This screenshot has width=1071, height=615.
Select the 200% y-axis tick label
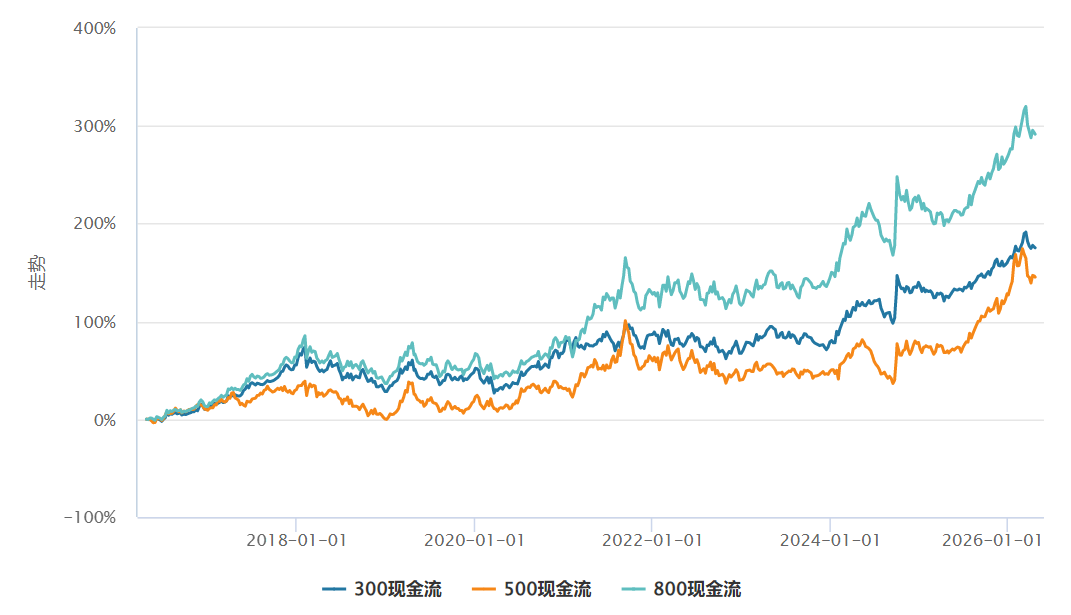coord(96,224)
